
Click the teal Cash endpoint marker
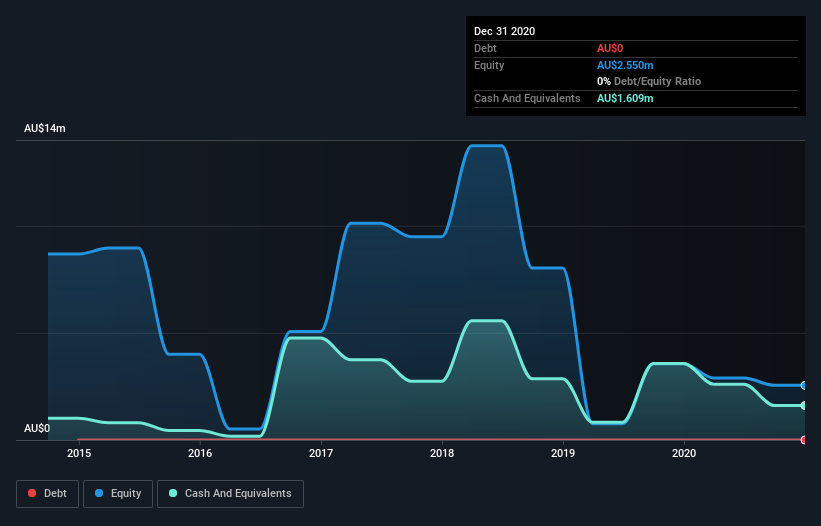[804, 405]
